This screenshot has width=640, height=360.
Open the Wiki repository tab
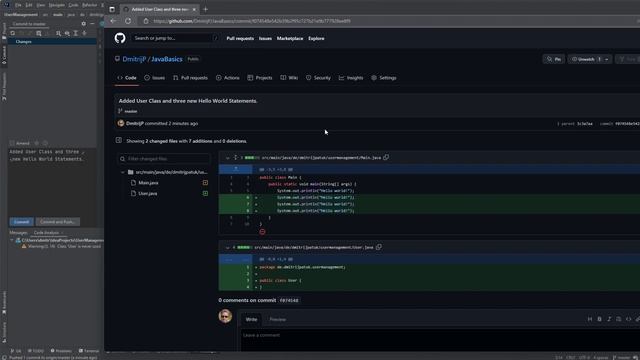(289, 78)
